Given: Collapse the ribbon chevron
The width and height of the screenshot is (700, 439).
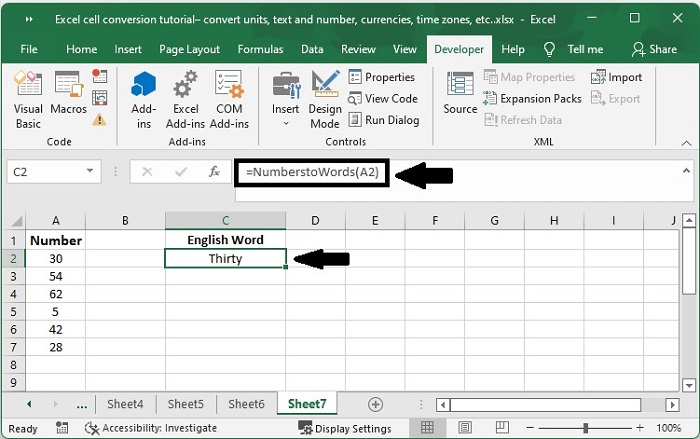Looking at the screenshot, I should click(x=687, y=143).
